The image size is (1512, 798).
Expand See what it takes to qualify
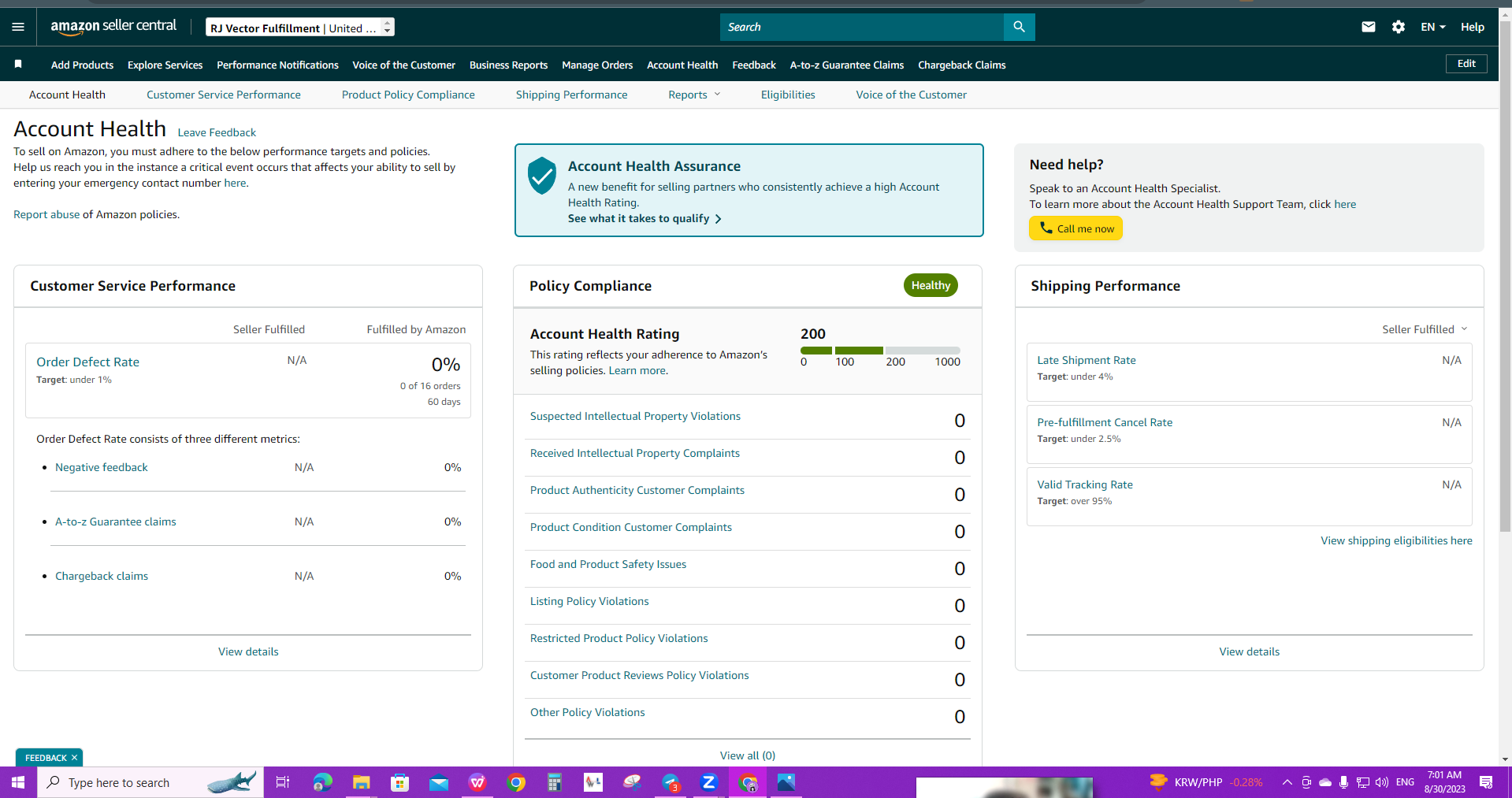coord(645,218)
